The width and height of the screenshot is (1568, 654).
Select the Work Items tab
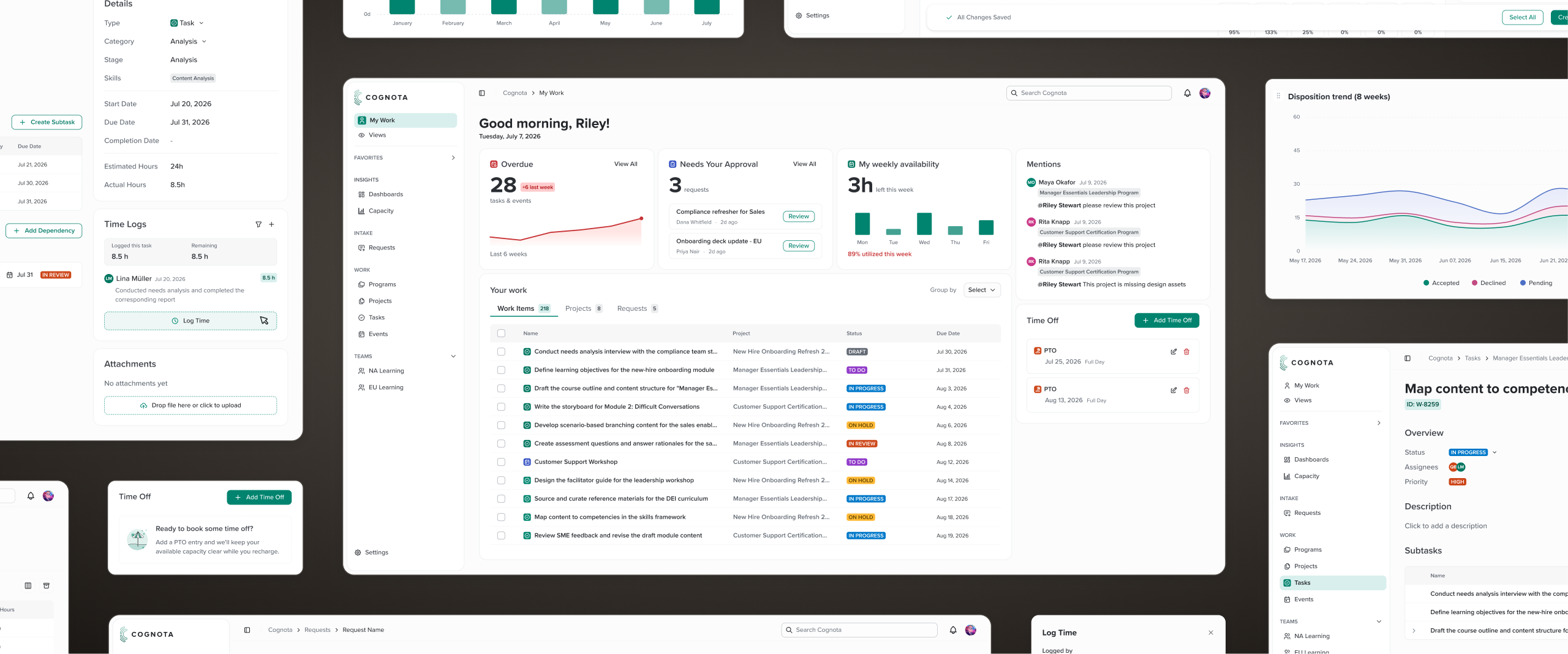click(524, 308)
